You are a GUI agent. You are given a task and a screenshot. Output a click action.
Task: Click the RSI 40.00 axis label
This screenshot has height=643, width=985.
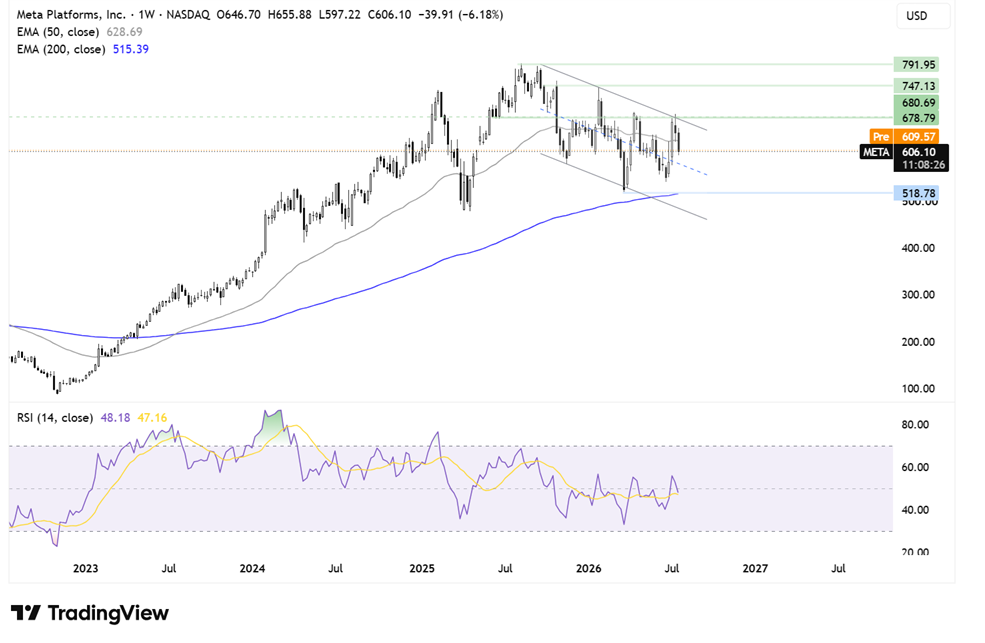(x=915, y=510)
